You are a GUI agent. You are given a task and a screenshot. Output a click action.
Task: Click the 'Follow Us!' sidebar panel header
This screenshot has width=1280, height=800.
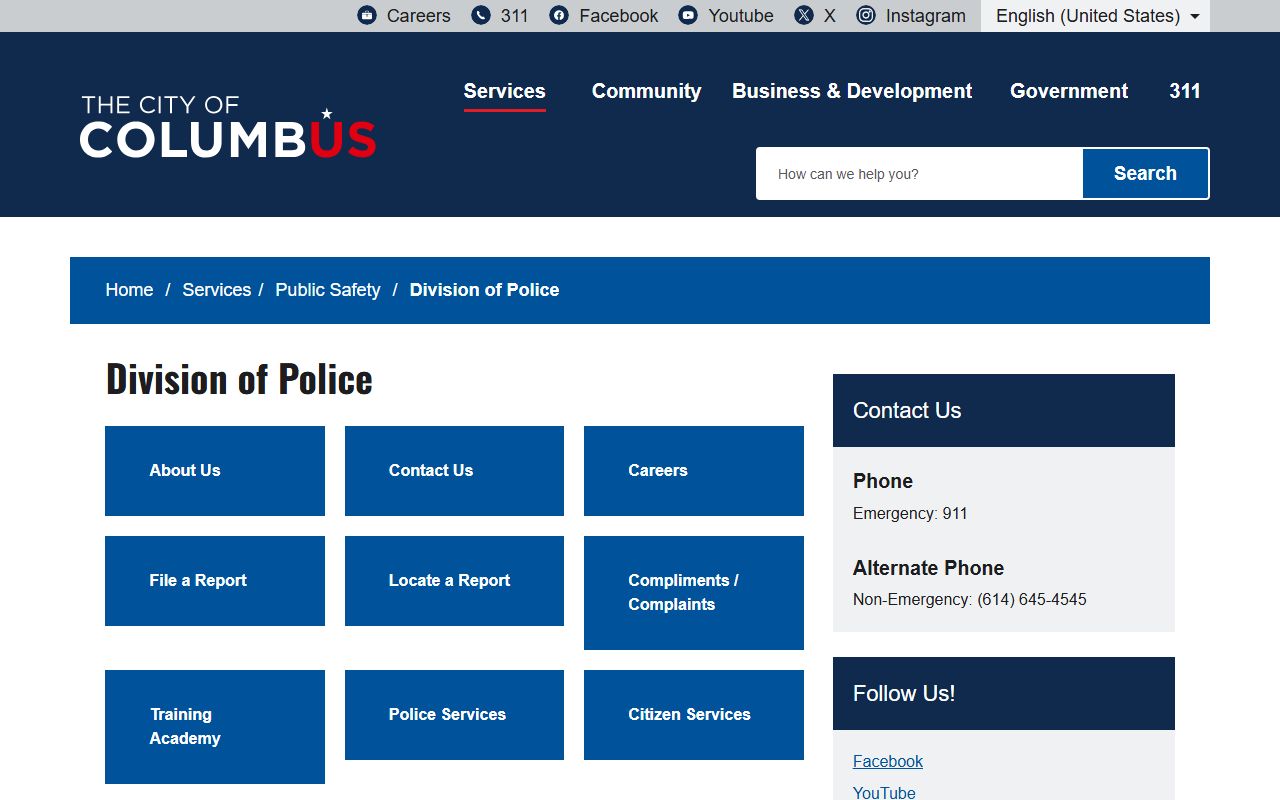click(x=1004, y=694)
